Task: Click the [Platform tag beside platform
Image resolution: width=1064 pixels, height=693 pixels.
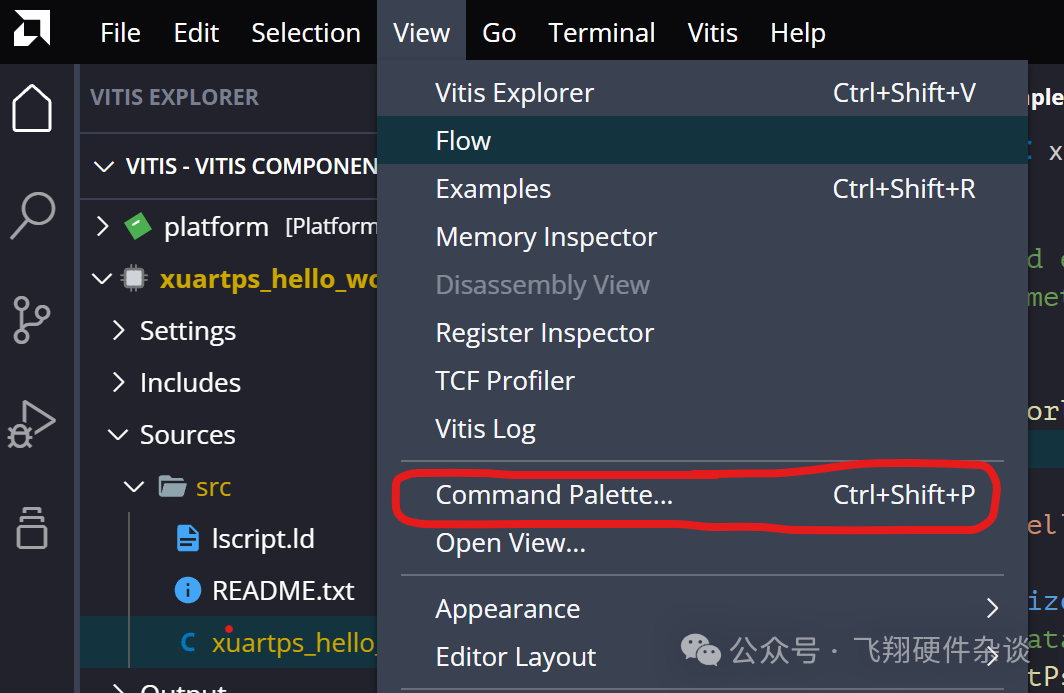Action: (x=331, y=227)
